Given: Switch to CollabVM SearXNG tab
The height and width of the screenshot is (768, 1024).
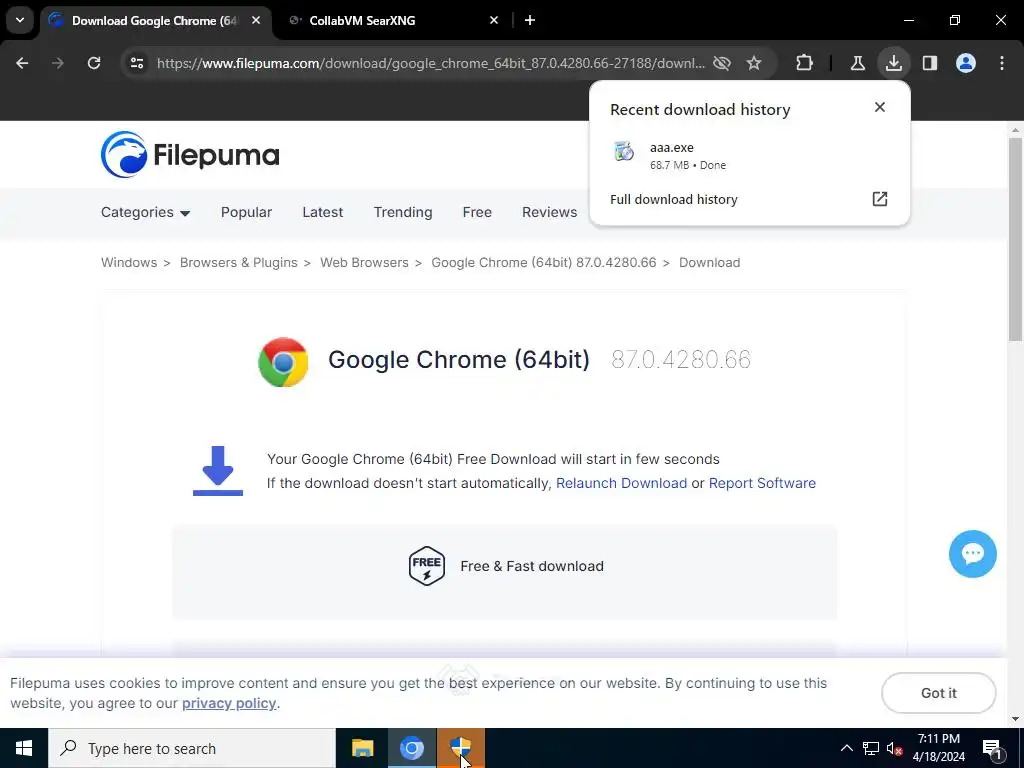Looking at the screenshot, I should point(392,20).
